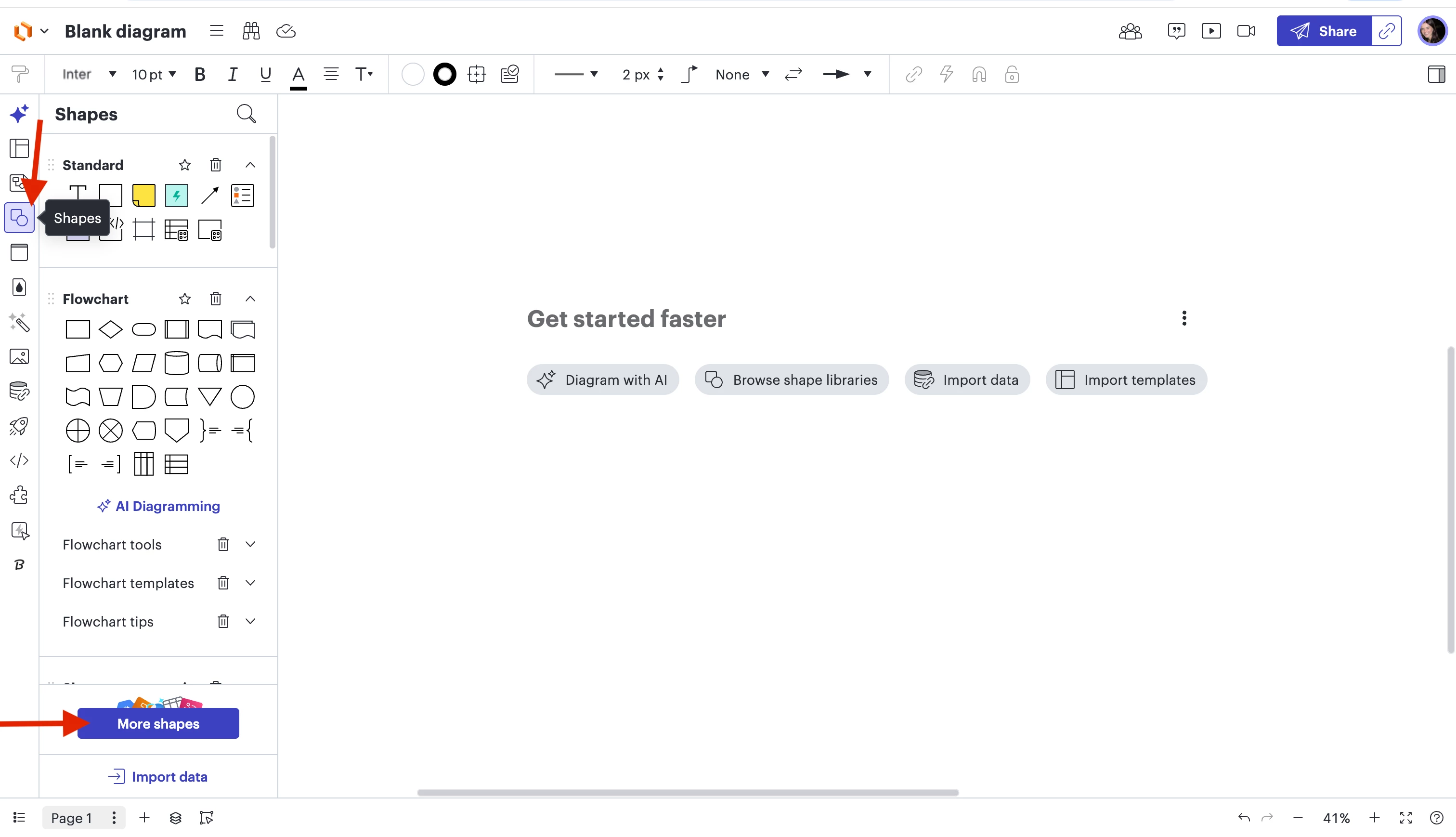This screenshot has width=1456, height=837.
Task: Collapse the Standard shapes library
Action: (250, 165)
